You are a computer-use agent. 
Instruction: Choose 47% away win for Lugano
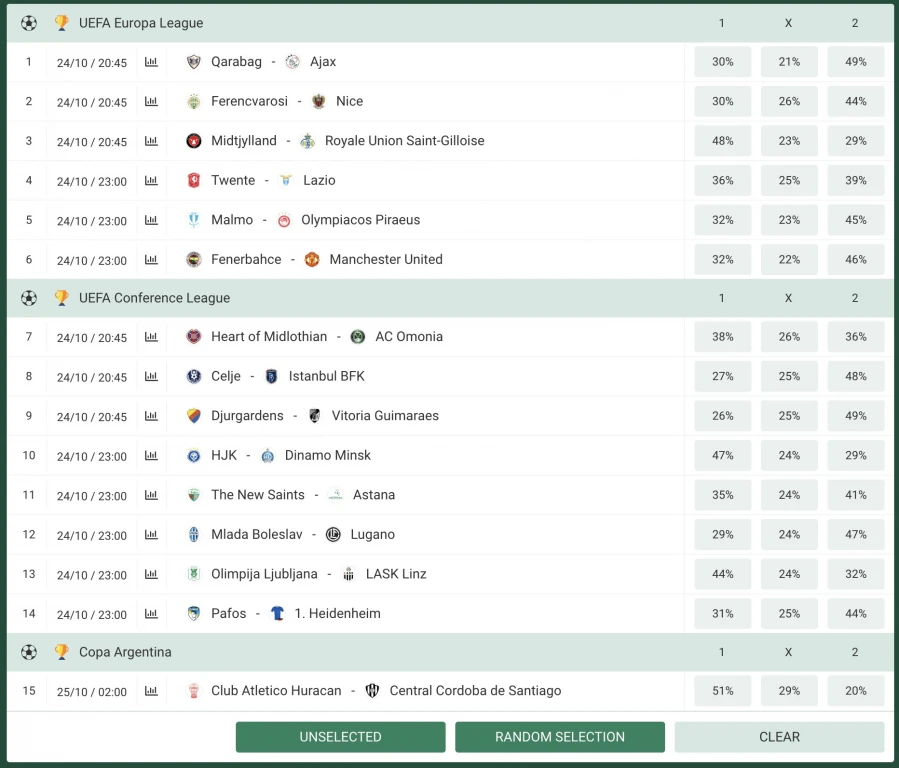(855, 535)
